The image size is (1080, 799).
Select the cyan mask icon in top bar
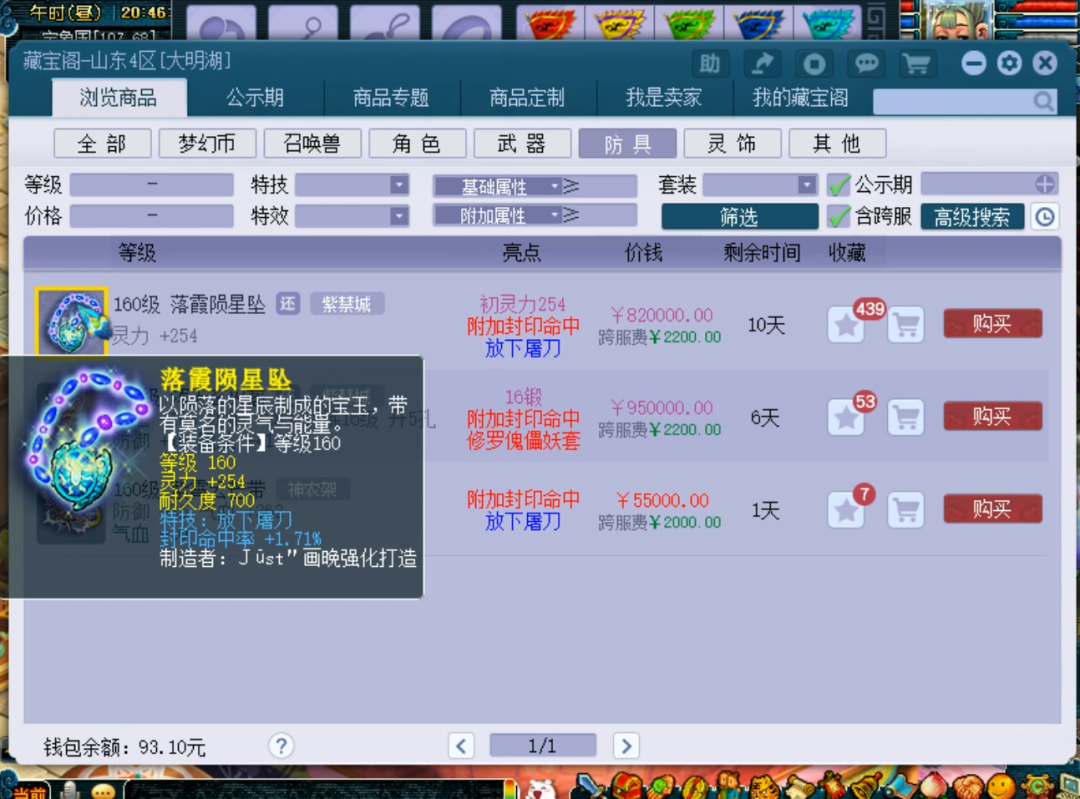pos(828,23)
